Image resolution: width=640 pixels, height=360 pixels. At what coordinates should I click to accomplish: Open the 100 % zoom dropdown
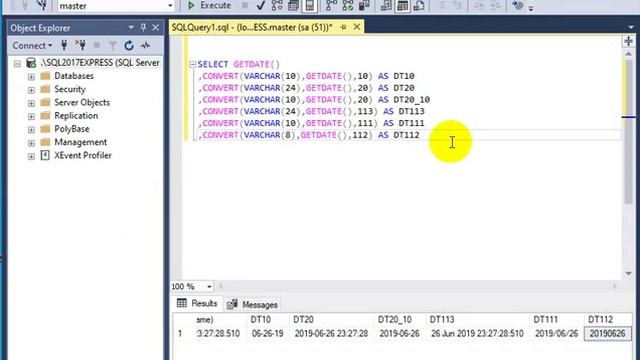coord(209,287)
